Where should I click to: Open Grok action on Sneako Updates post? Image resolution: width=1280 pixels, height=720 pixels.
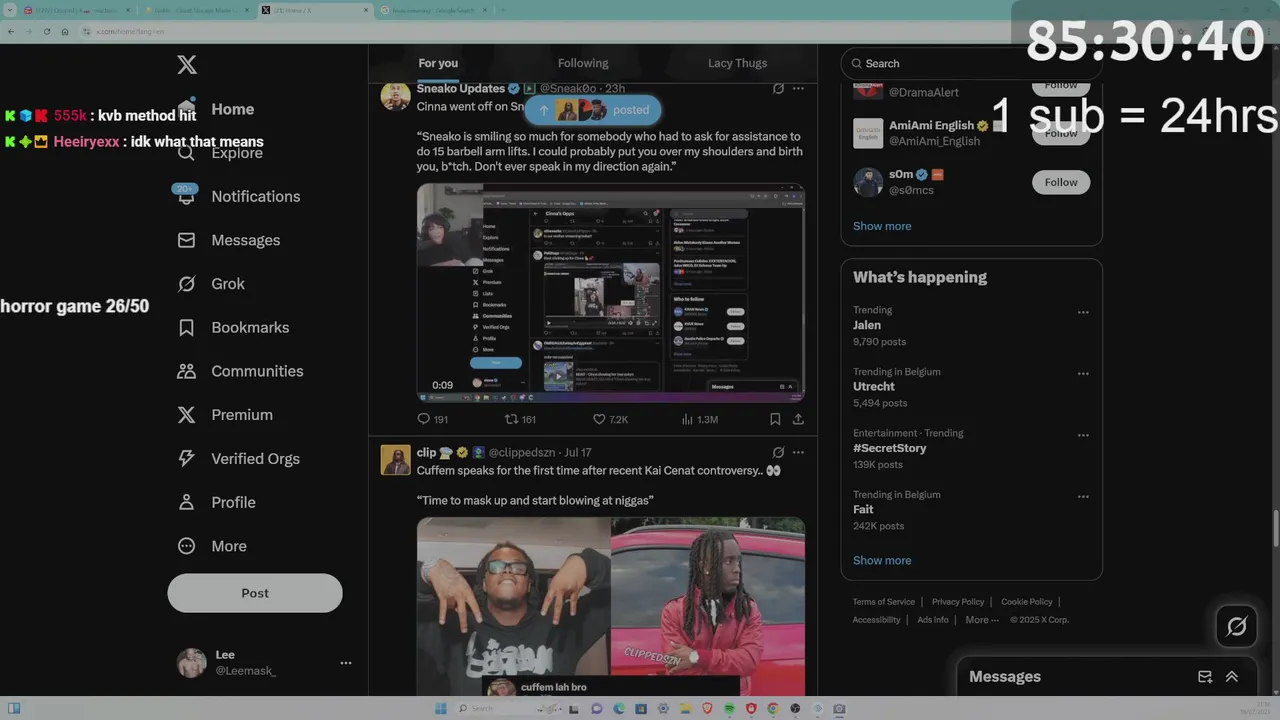tap(778, 88)
